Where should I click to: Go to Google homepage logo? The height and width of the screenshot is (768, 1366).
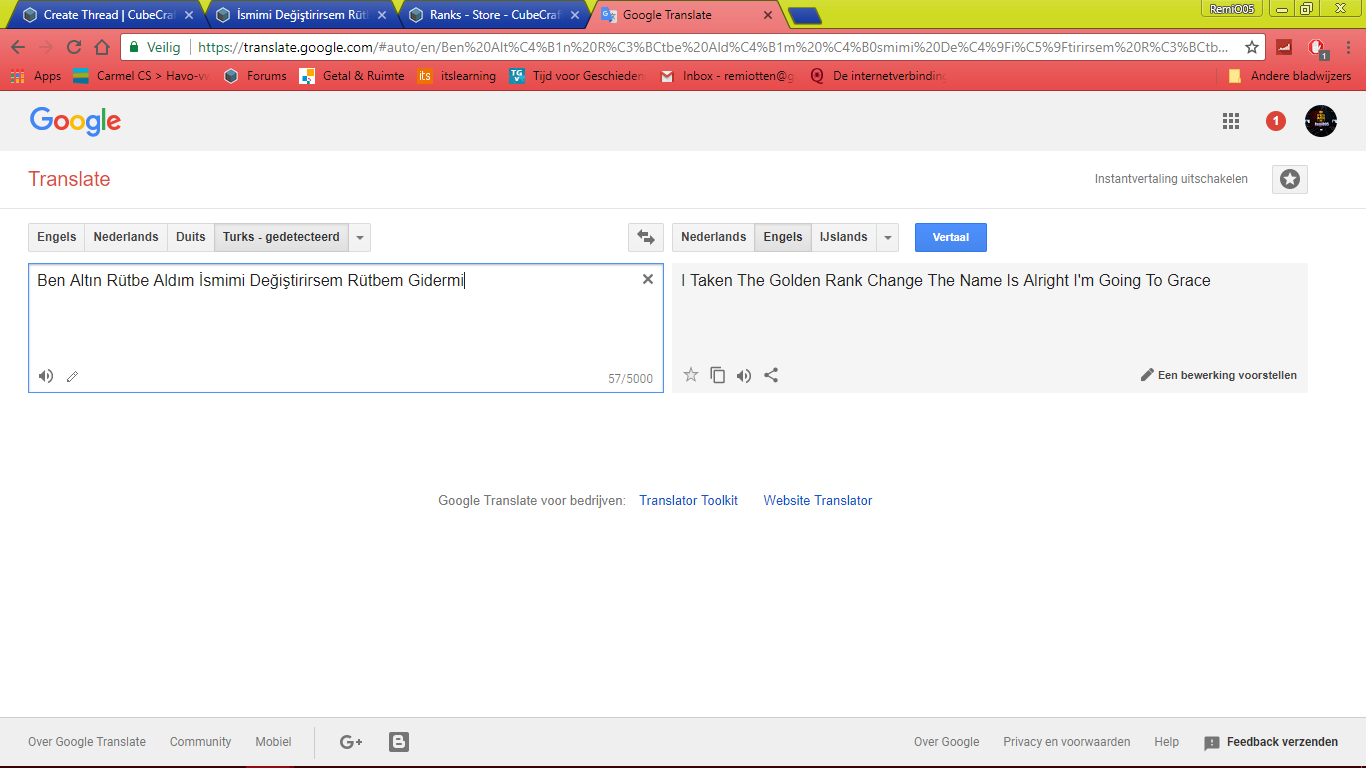click(75, 121)
